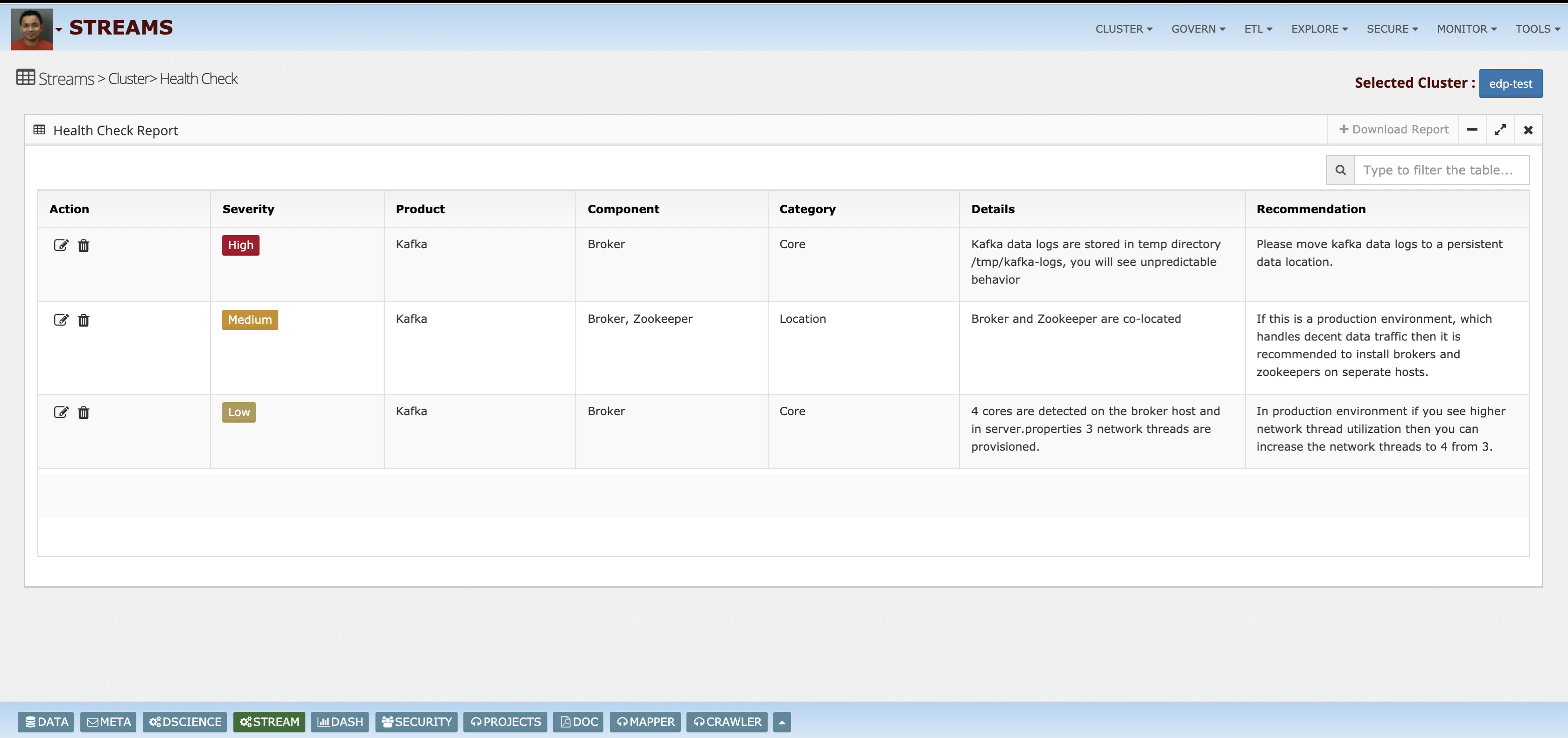Screen dimensions: 1568x738
Task: Collapse the Health Check Report panel
Action: (1472, 130)
